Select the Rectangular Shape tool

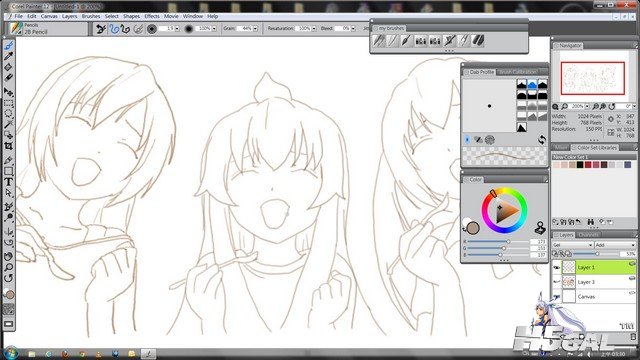click(x=9, y=171)
